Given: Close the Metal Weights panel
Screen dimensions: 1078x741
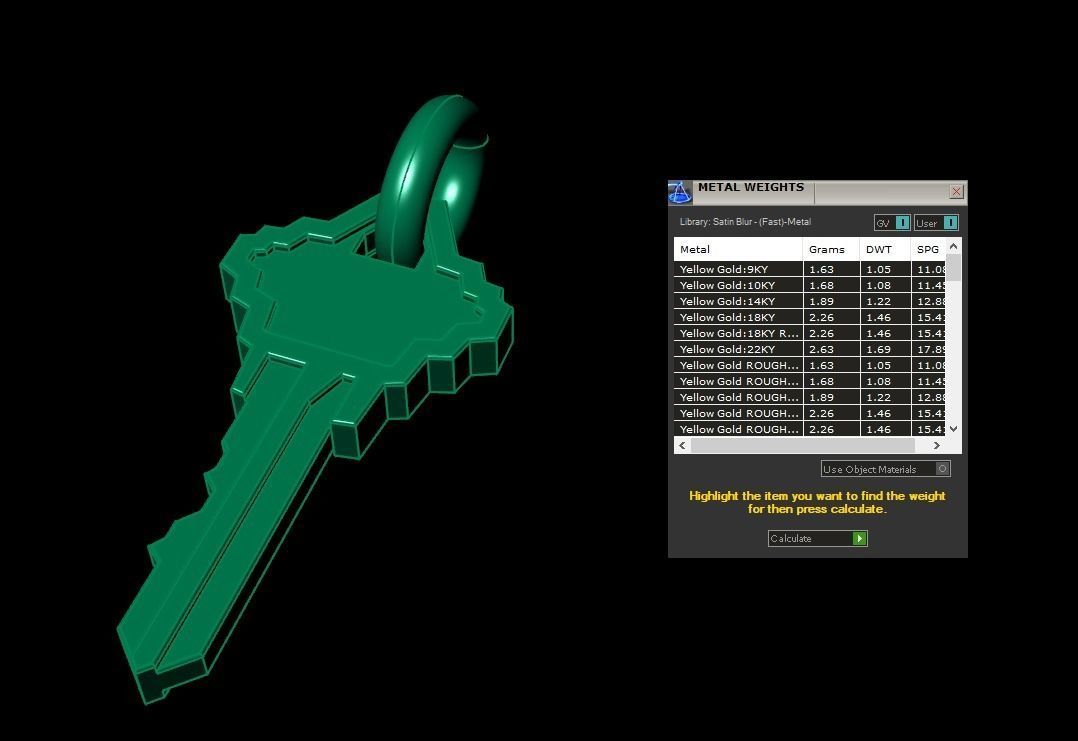Looking at the screenshot, I should [x=956, y=192].
